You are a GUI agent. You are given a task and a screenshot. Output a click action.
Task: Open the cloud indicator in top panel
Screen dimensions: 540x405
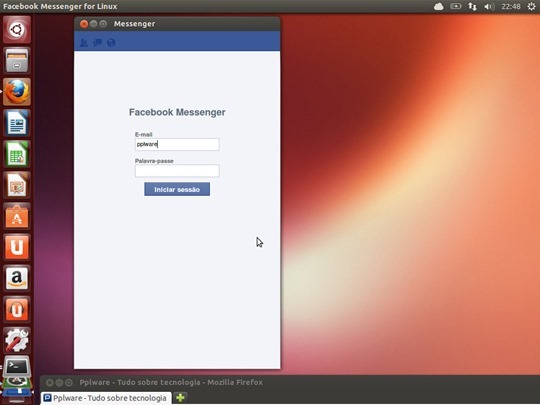[x=438, y=7]
